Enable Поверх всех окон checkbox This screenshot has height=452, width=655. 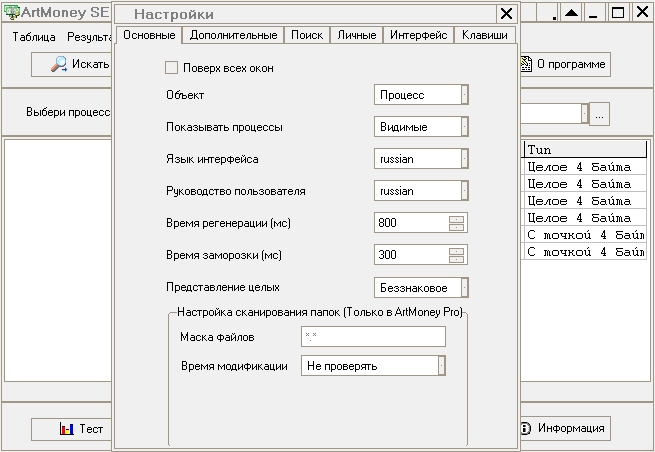(x=172, y=68)
